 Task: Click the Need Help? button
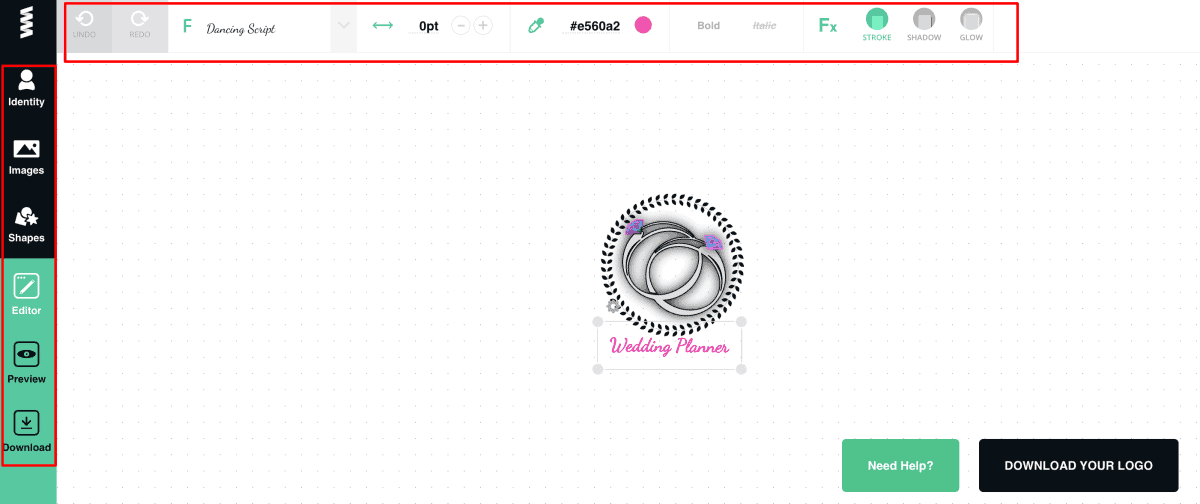point(900,465)
